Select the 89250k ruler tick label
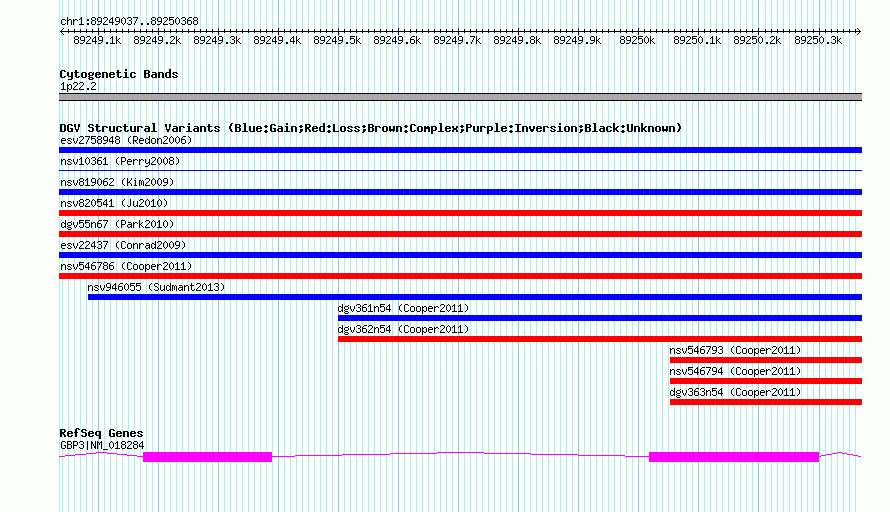This screenshot has height=512, width=890. [x=637, y=40]
